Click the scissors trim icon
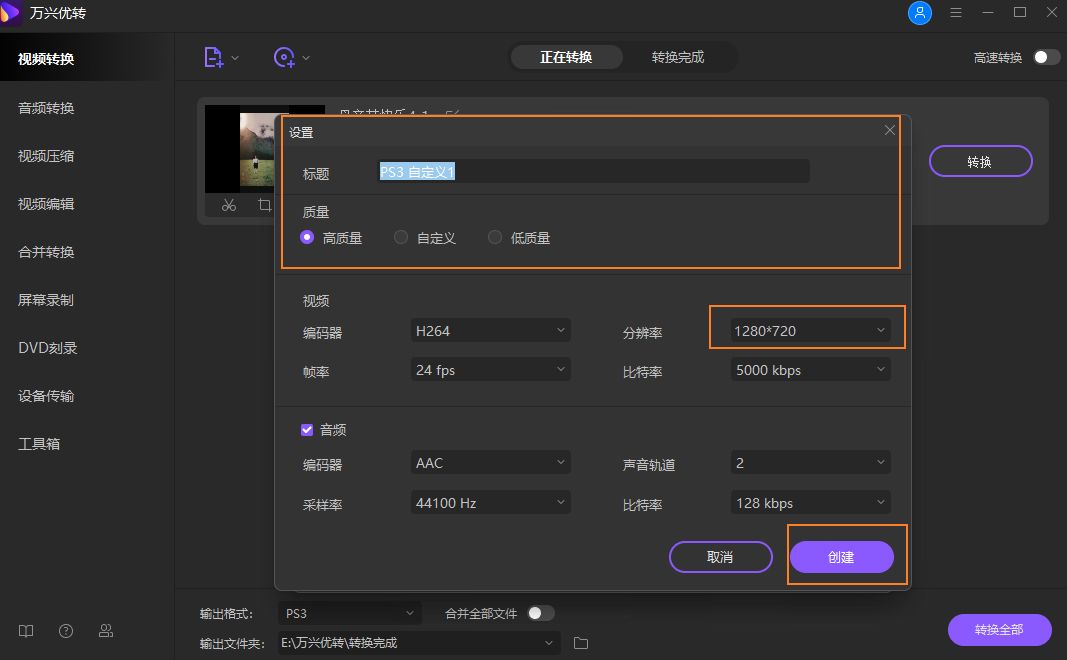Screen dimensions: 1067x660 pyautogui.click(x=229, y=205)
